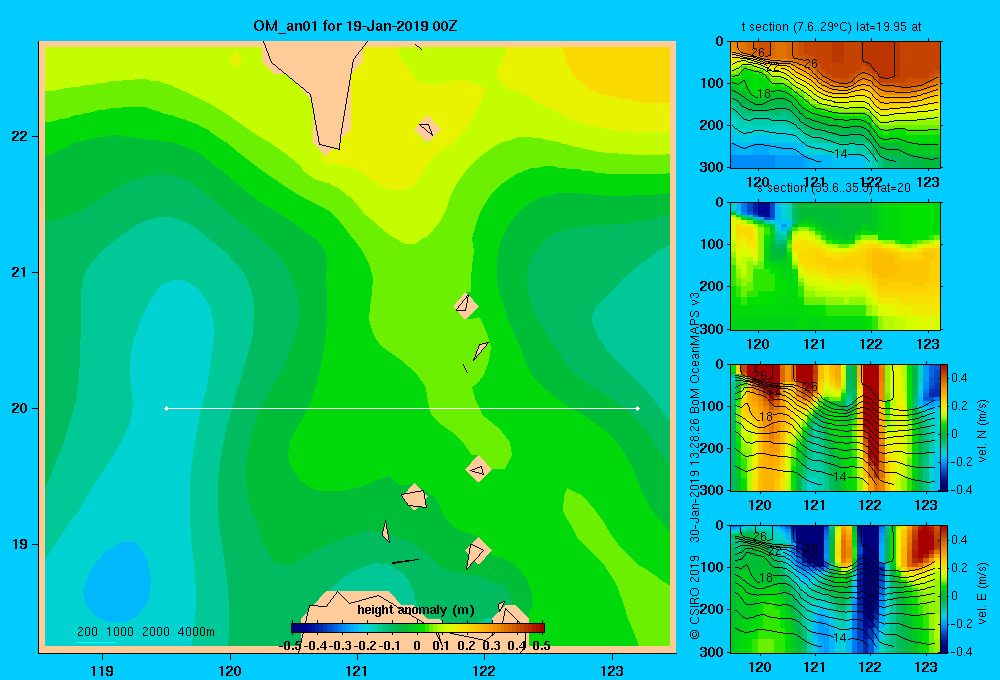Click depth label 100 of temperature section

pos(712,83)
